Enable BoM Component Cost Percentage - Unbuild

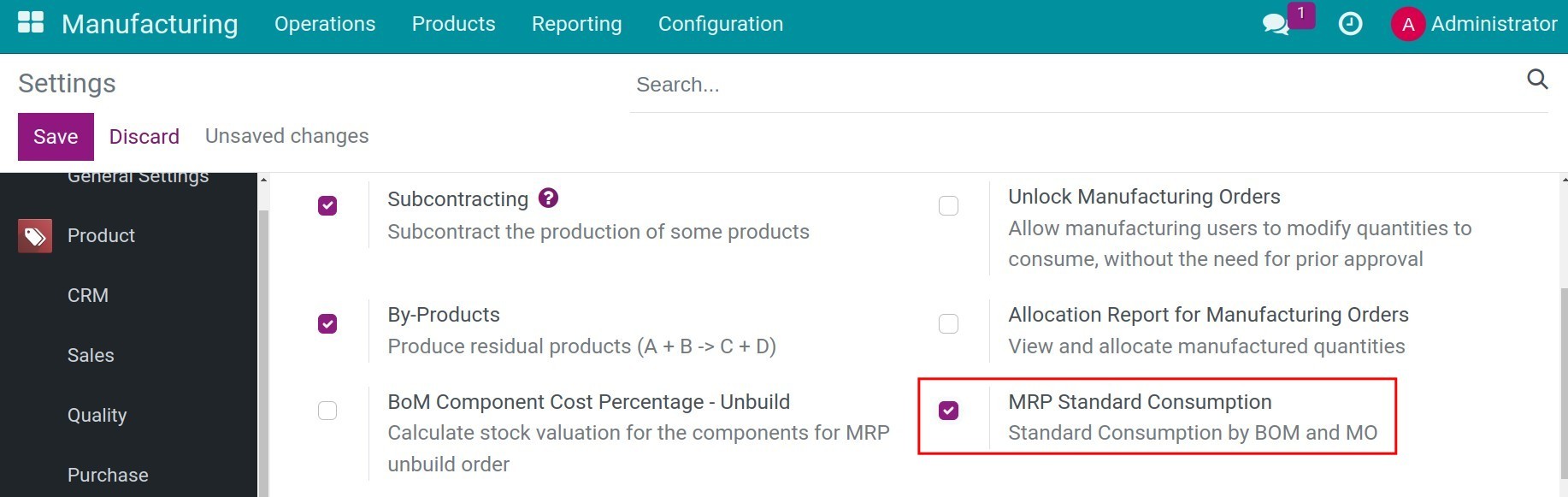point(327,411)
